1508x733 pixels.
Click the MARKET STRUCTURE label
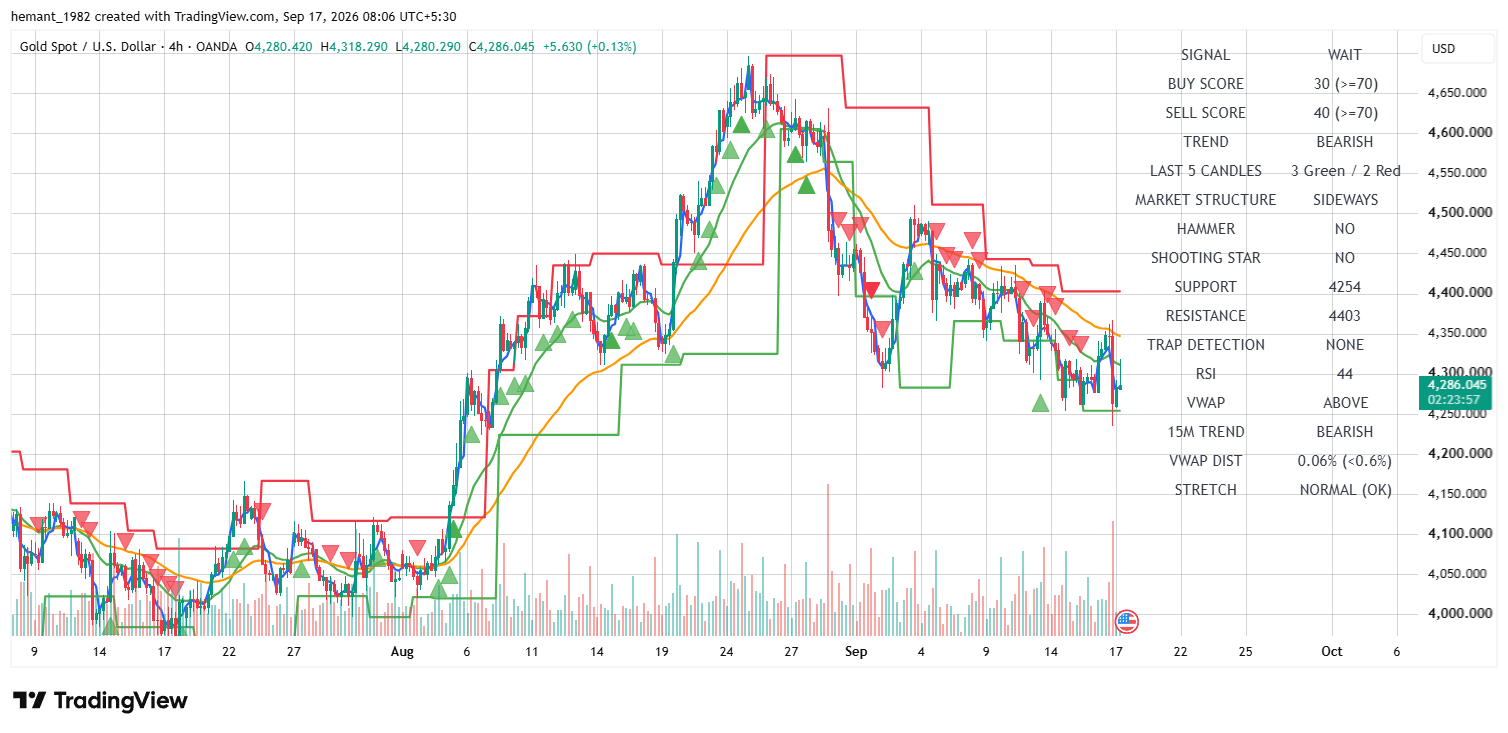coord(1205,200)
